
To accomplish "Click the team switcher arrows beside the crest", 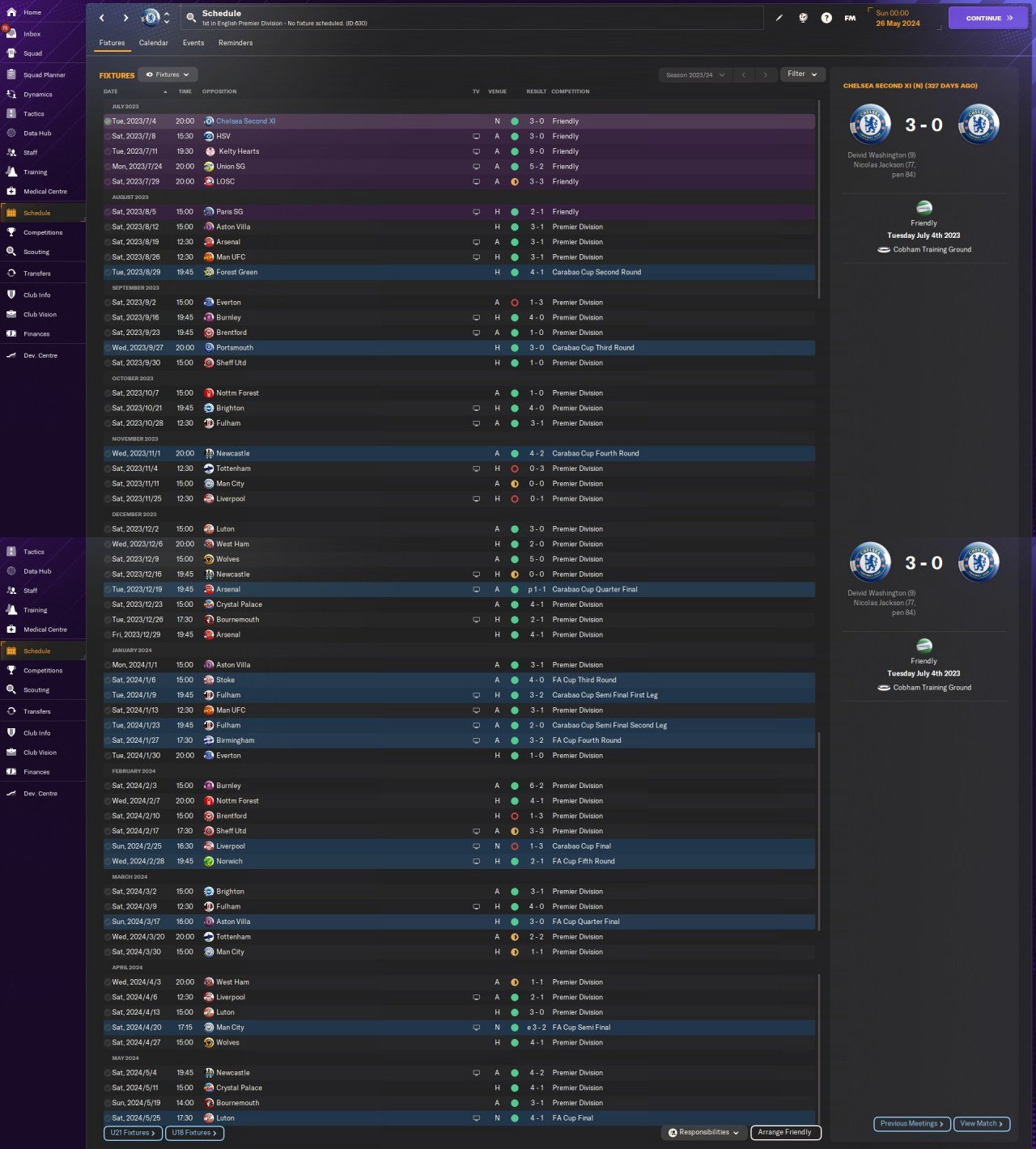I will [x=167, y=17].
